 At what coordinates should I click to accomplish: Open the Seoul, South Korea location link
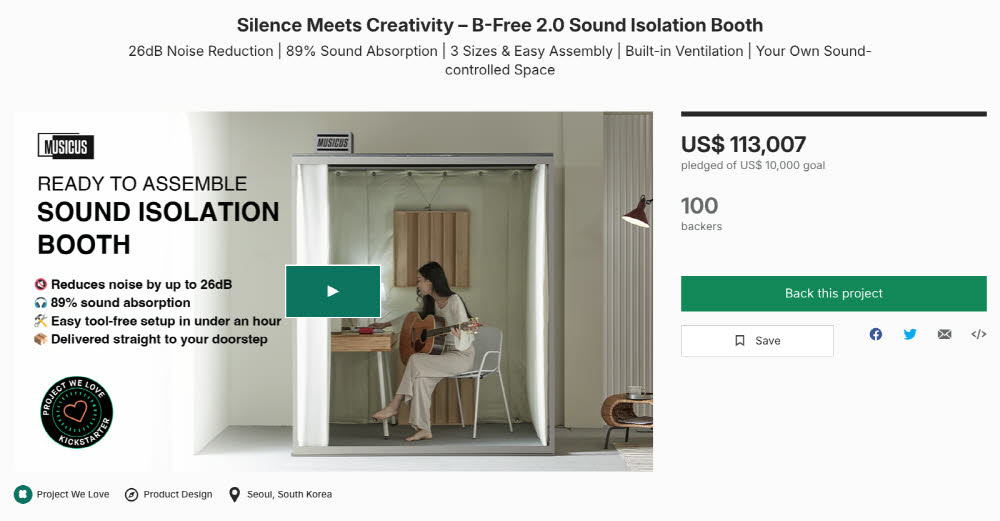click(290, 494)
